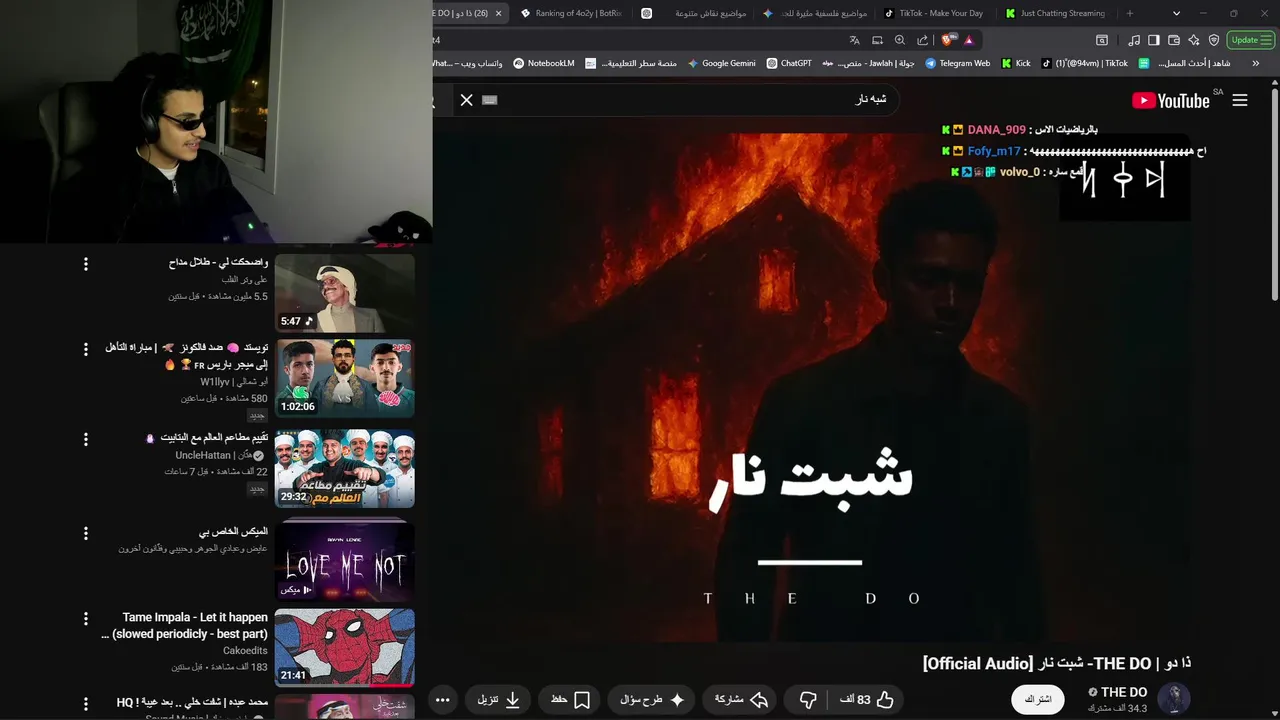
Task: Click the share page icon in the address bar
Action: 922,40
